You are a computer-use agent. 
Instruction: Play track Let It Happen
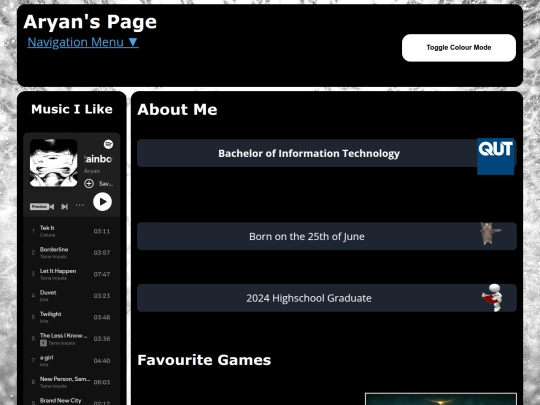(72, 274)
